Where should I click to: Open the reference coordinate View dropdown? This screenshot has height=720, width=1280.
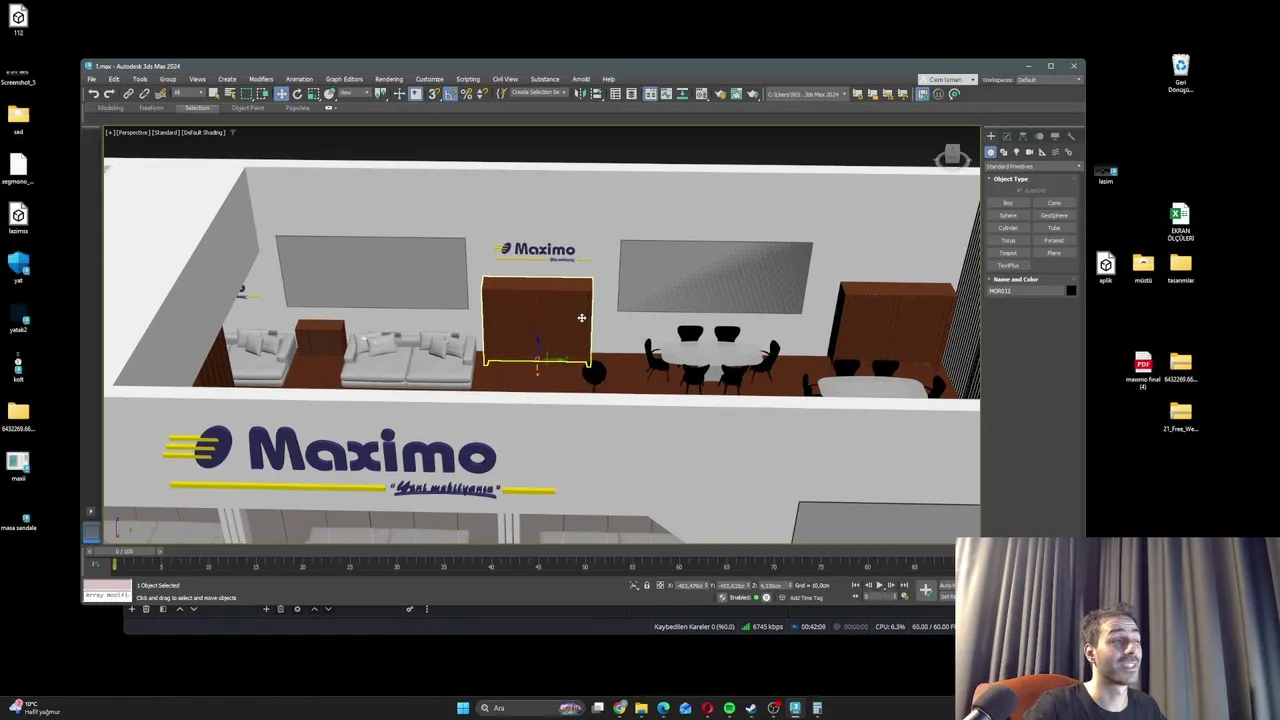355,94
